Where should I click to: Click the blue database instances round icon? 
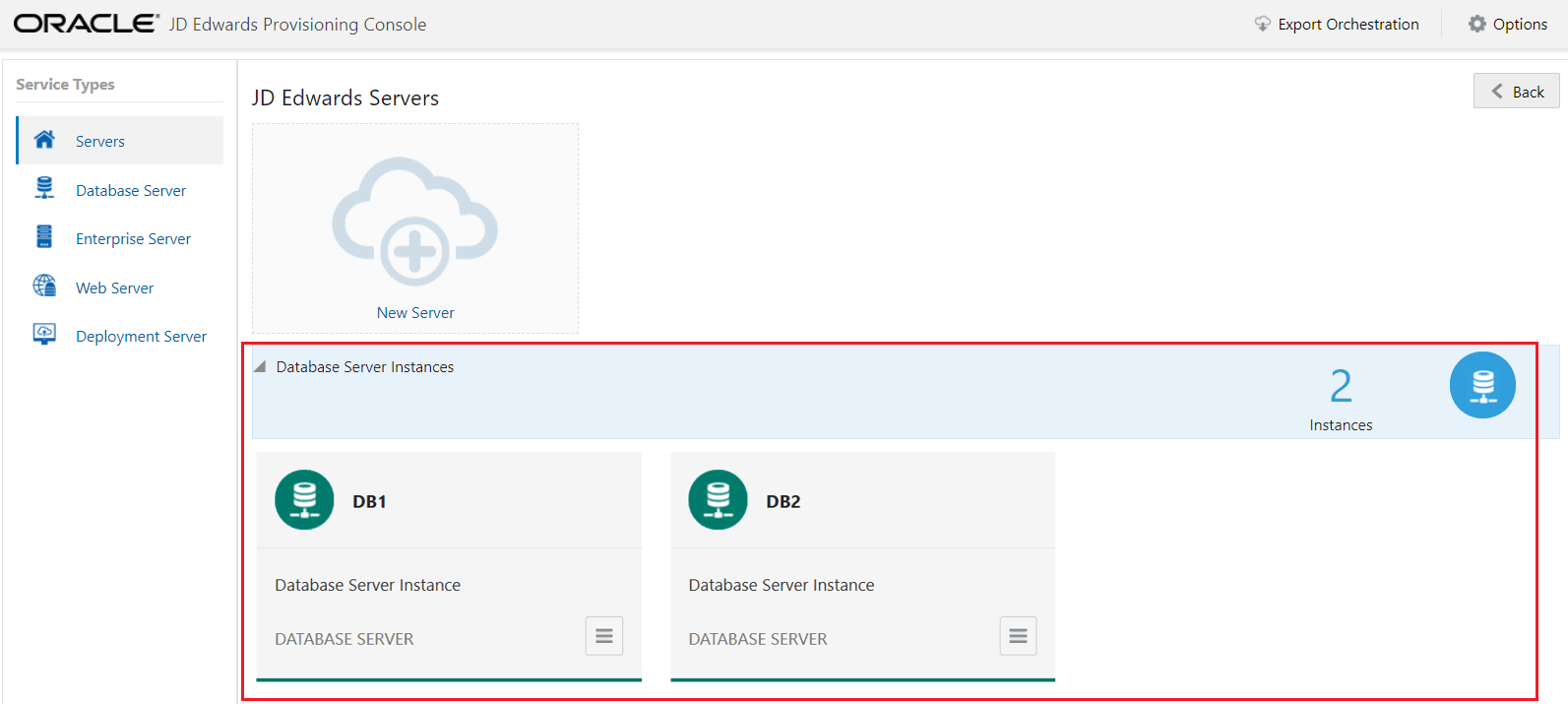pos(1482,385)
